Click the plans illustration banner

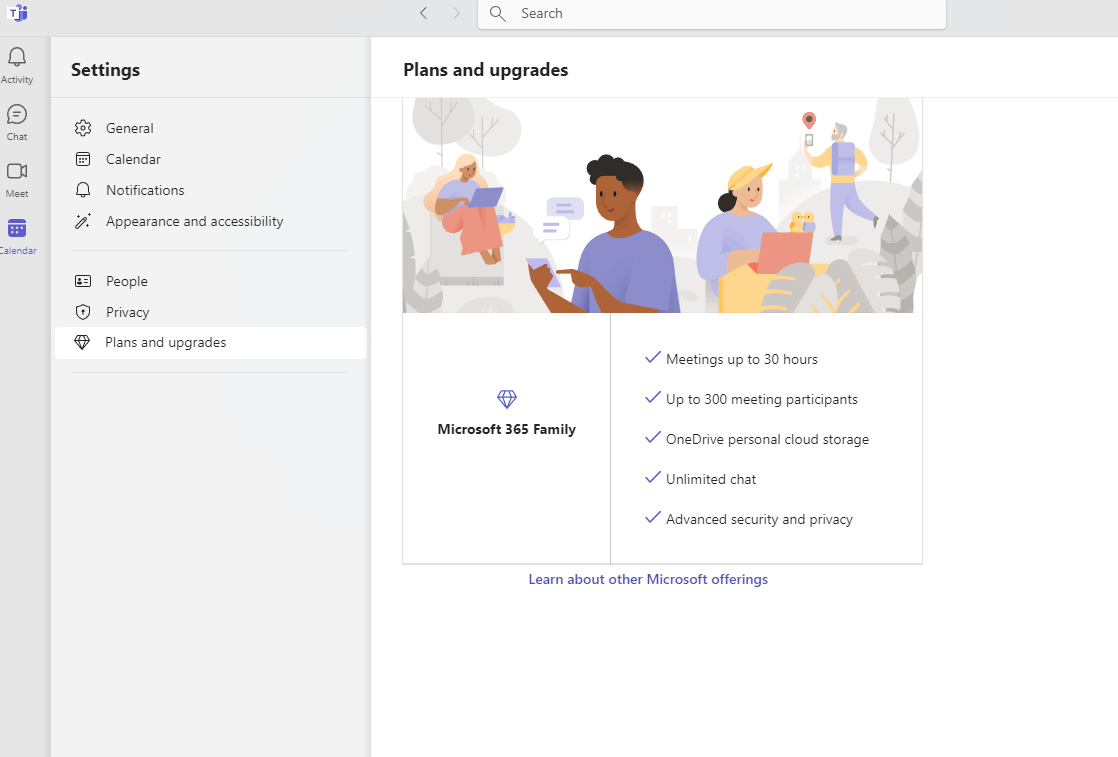(x=662, y=205)
